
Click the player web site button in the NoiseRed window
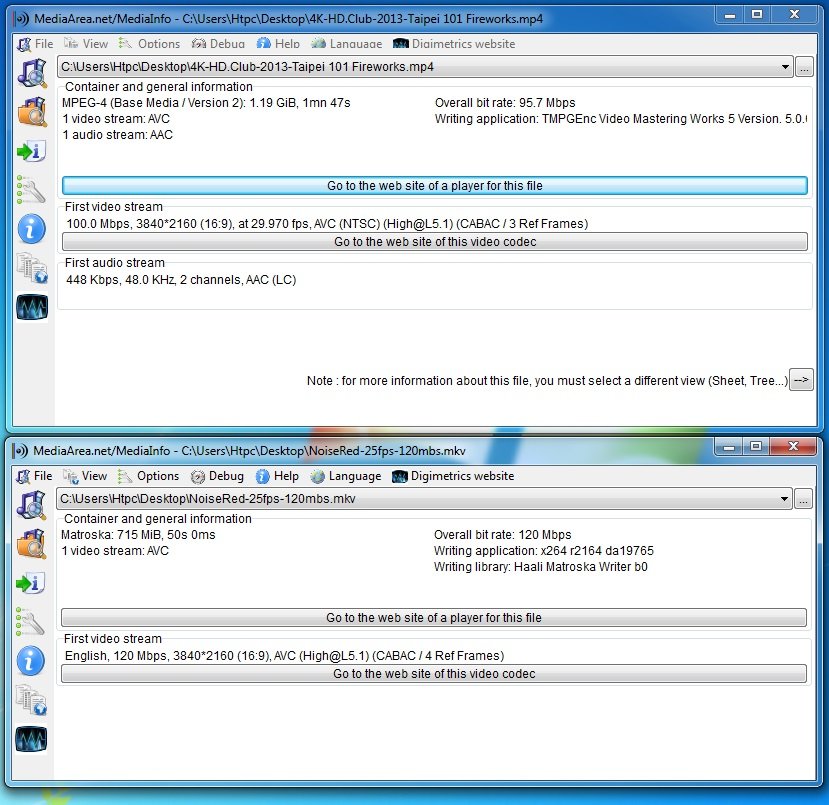(x=434, y=618)
